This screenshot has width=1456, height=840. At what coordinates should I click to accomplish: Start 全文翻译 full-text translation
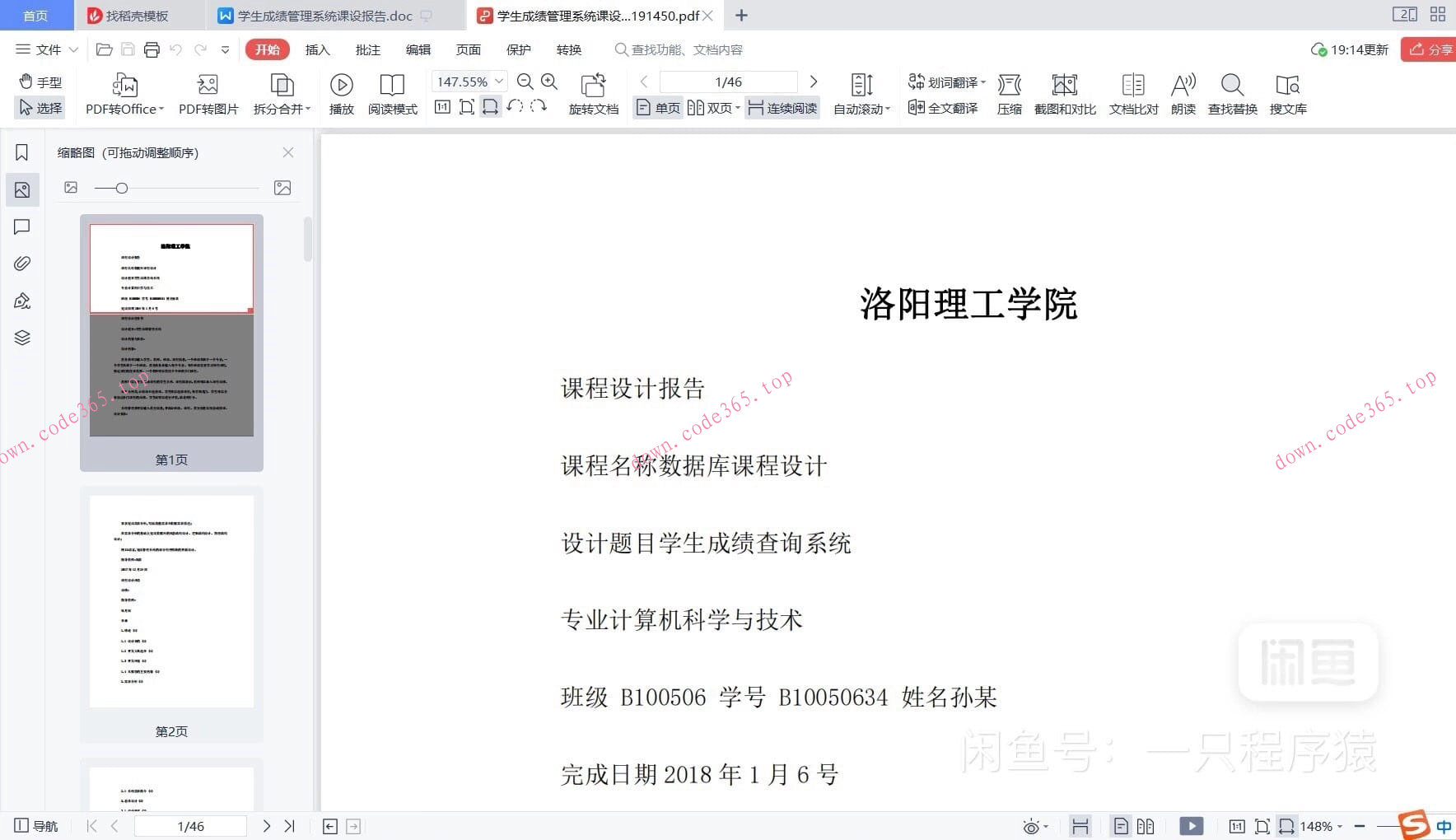click(944, 107)
